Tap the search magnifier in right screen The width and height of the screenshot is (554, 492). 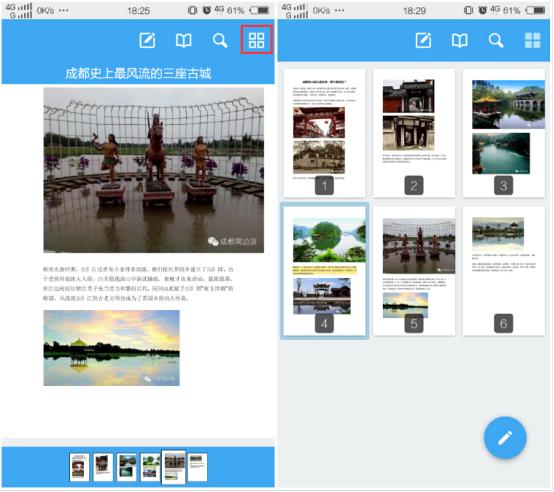[496, 40]
